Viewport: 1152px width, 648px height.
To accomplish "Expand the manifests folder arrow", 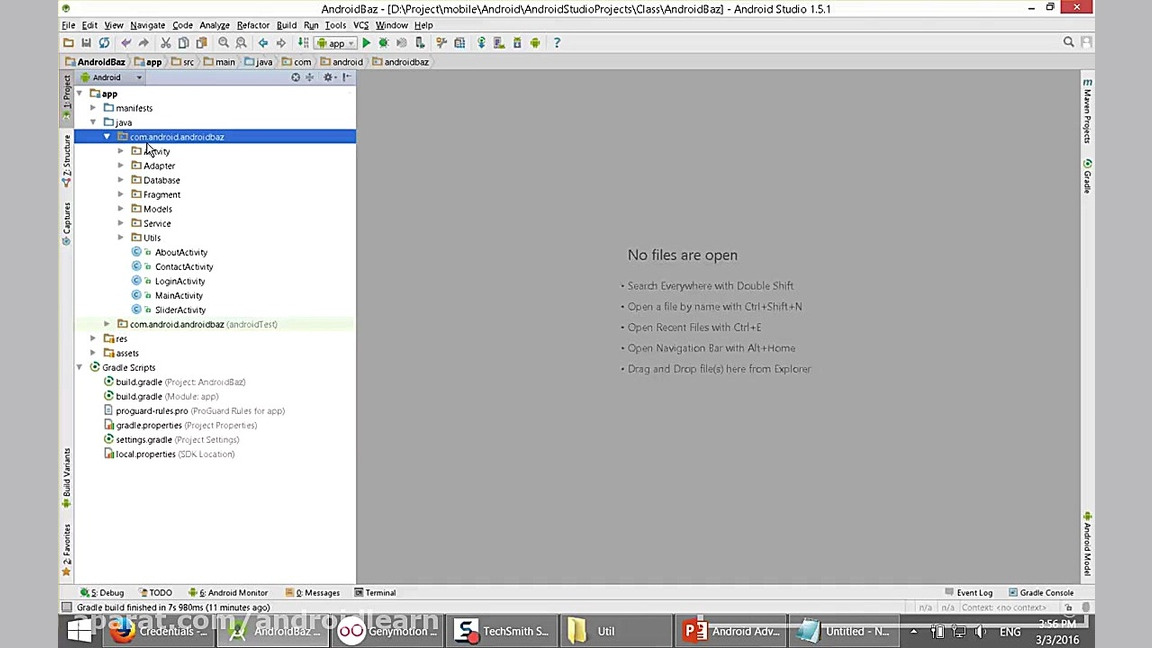I will coord(93,108).
